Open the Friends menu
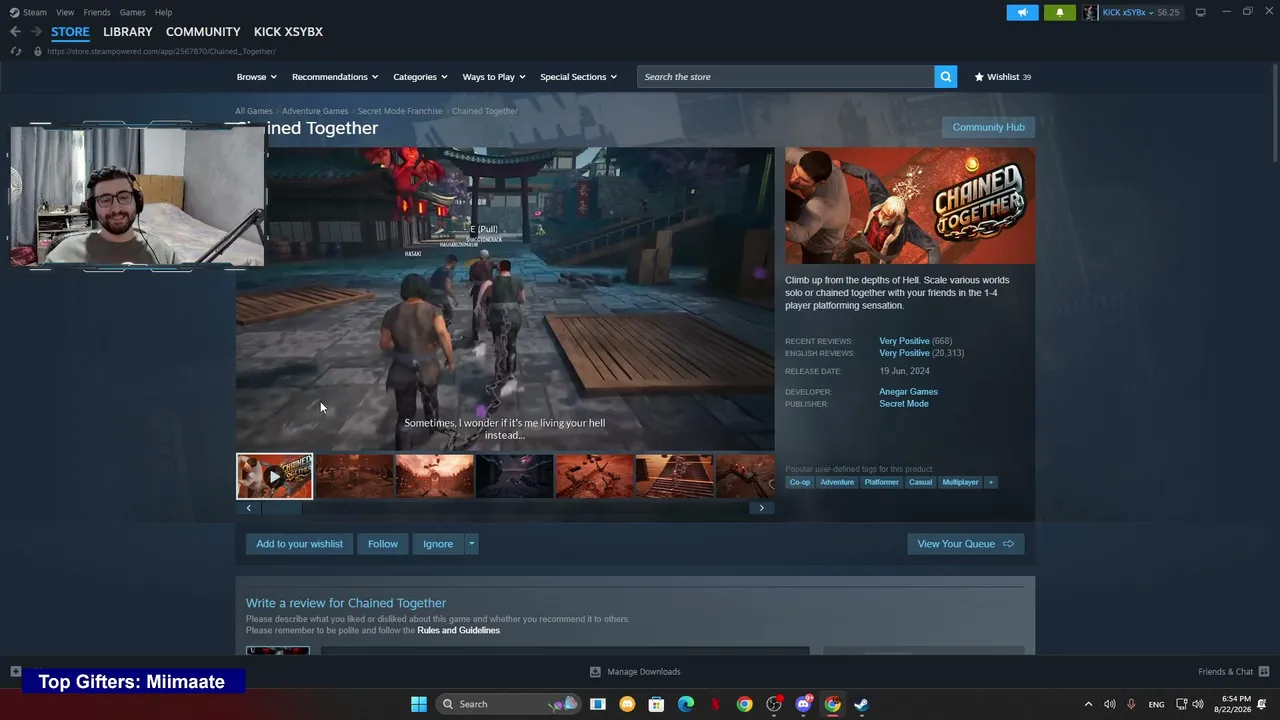1280x720 pixels. 97,12
